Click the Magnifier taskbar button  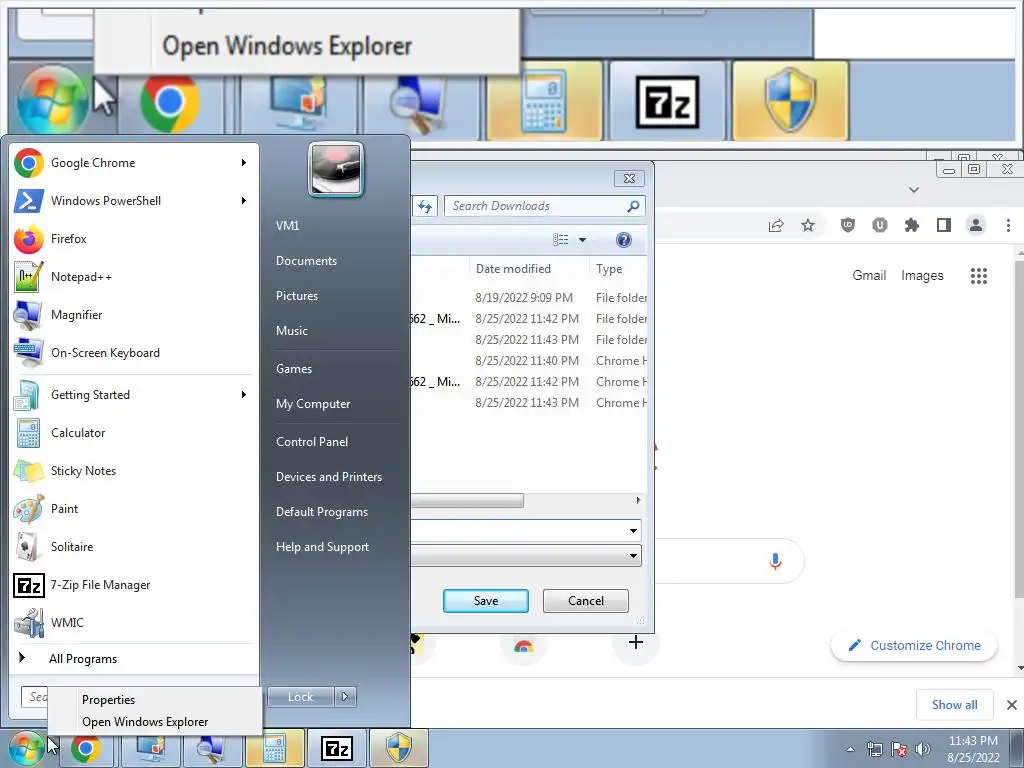click(213, 748)
